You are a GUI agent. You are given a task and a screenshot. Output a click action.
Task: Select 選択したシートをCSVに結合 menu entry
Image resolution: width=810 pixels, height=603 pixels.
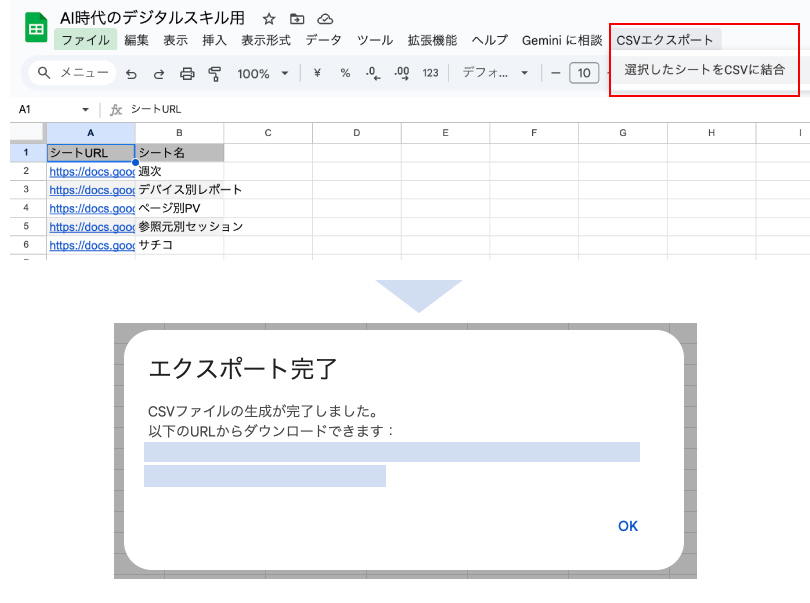704,70
